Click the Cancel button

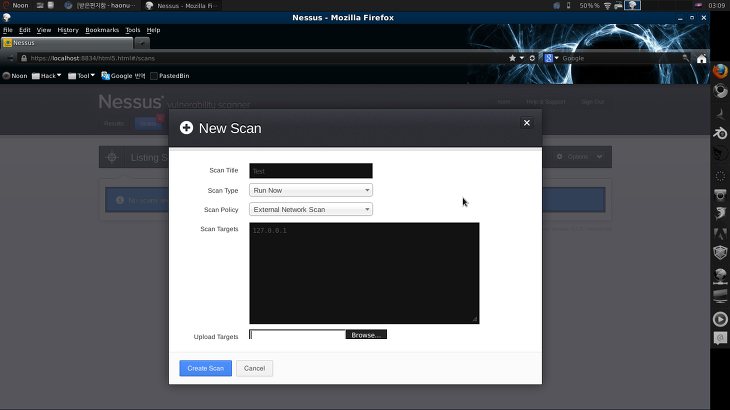point(254,368)
